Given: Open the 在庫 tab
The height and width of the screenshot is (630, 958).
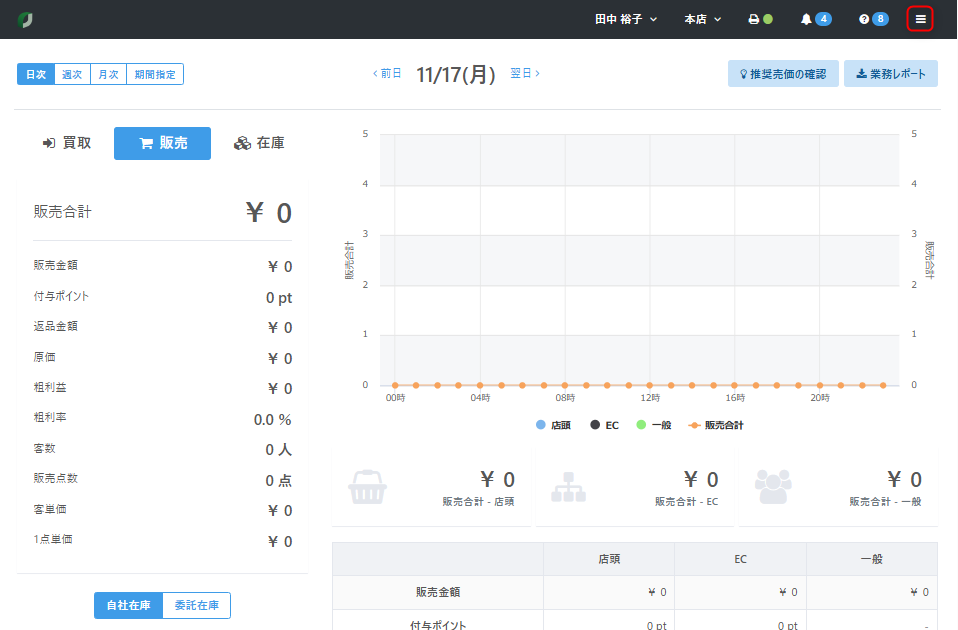Looking at the screenshot, I should tap(259, 143).
